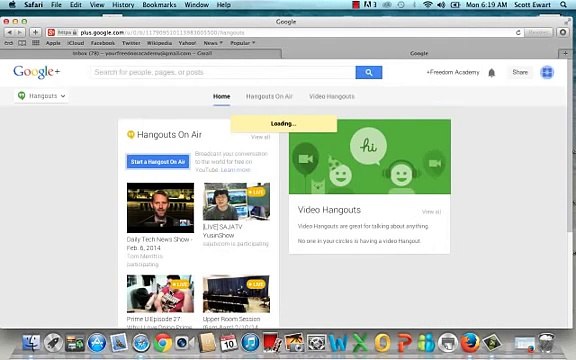Click the plus add bookmark button
The height and width of the screenshot is (360, 576).
click(x=35, y=32)
